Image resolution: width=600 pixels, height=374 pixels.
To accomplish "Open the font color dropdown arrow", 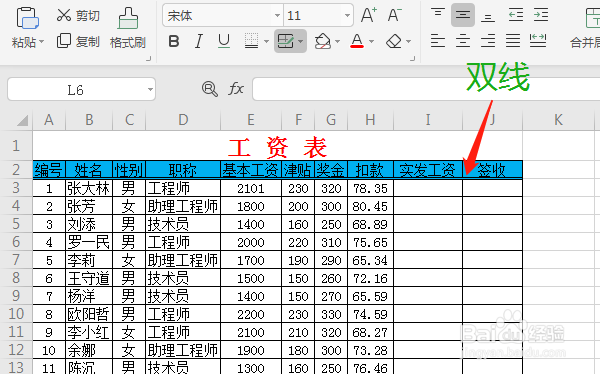I will pos(371,41).
